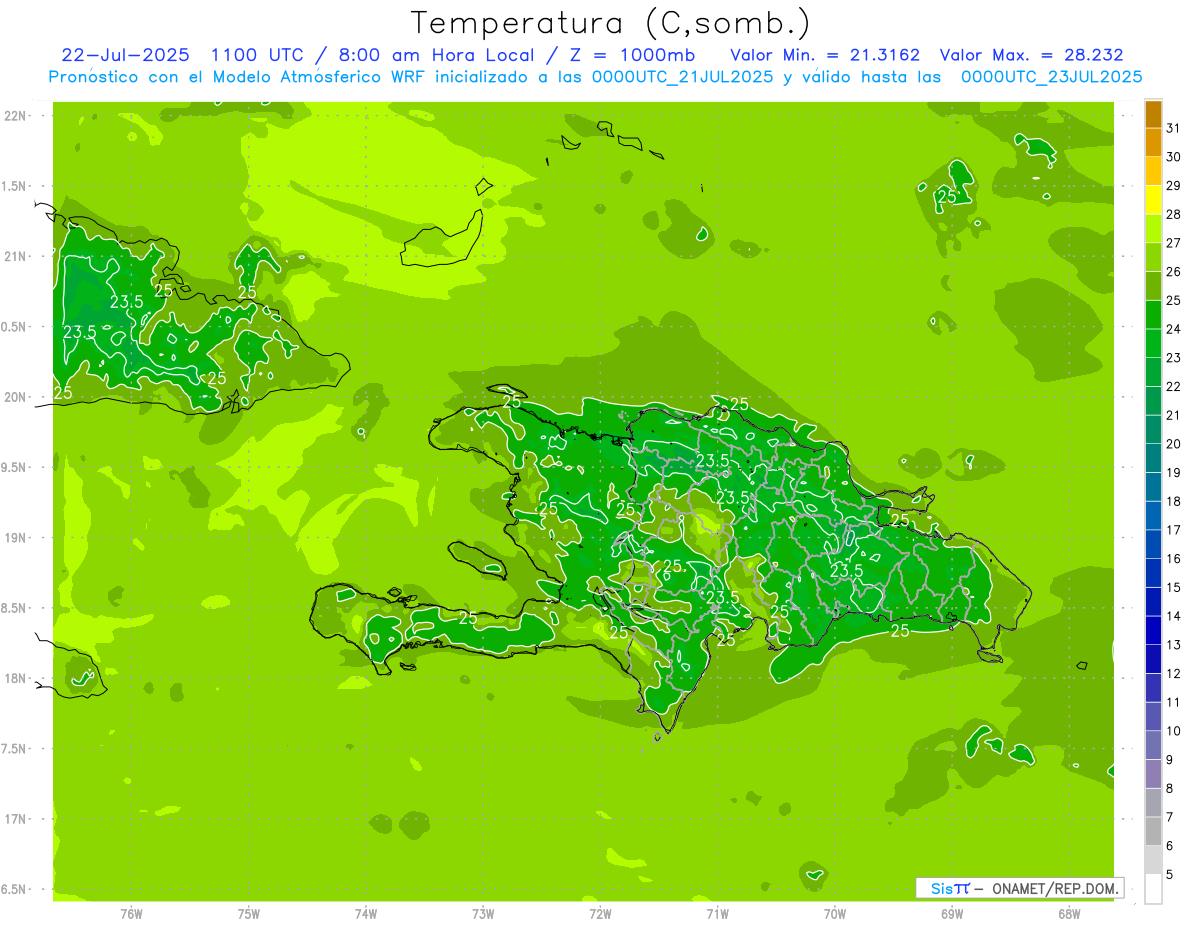The image size is (1200, 927).
Task: Click the "68W" longitude axis label
Action: click(1069, 913)
